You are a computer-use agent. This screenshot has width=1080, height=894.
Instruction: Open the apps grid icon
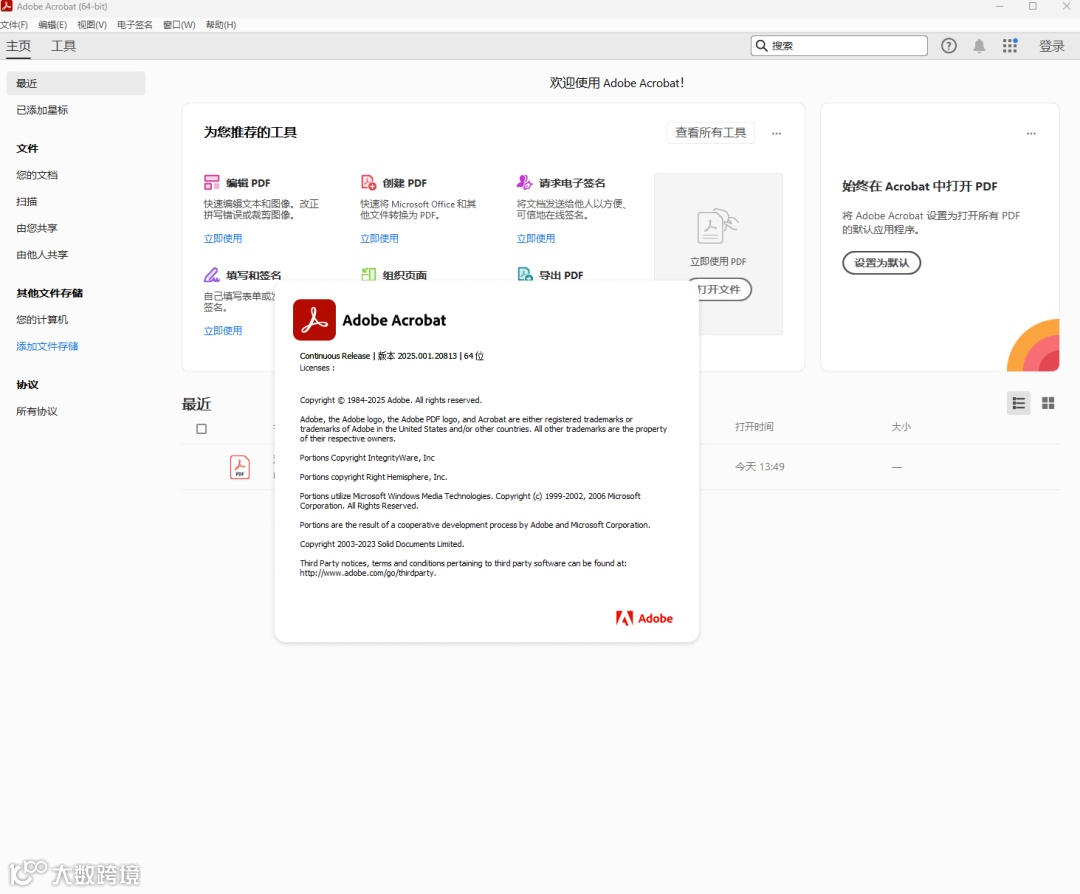(1010, 45)
